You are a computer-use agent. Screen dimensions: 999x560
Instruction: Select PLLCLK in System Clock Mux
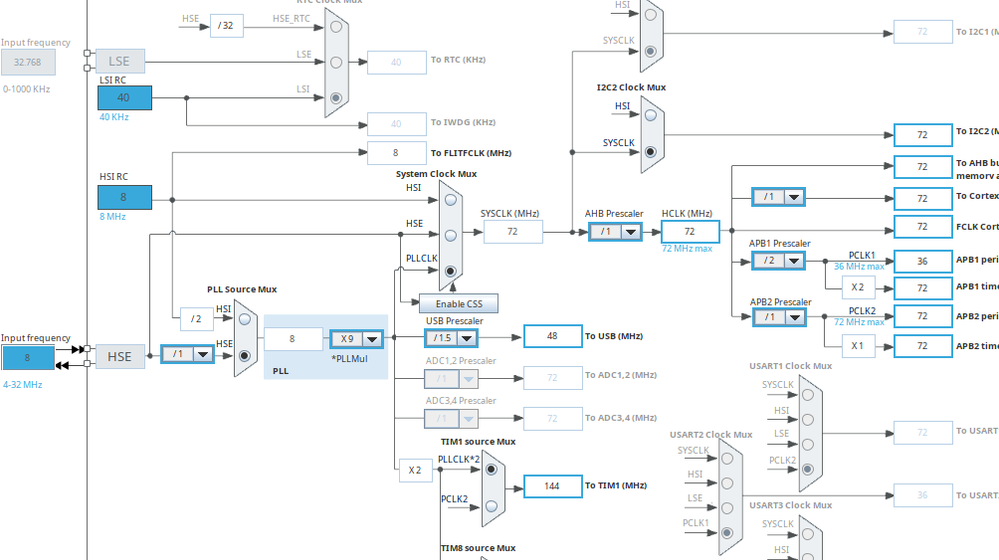(450, 271)
